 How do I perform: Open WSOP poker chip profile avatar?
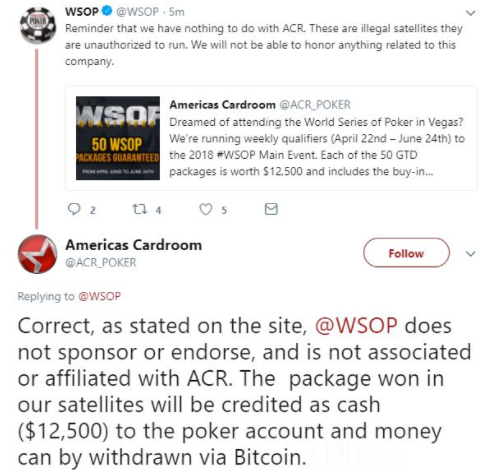(x=38, y=25)
